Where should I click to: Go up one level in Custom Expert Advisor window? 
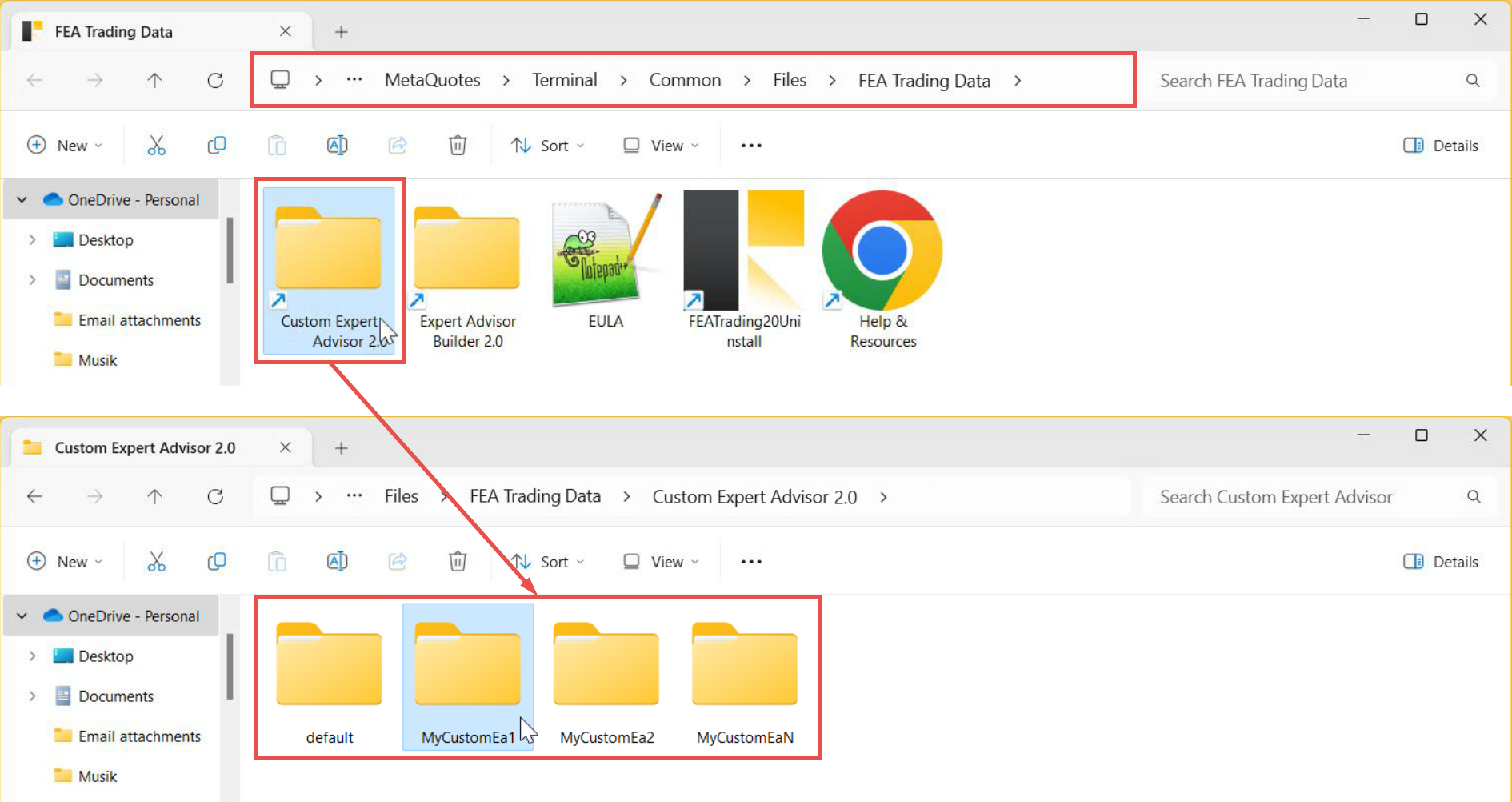click(155, 496)
